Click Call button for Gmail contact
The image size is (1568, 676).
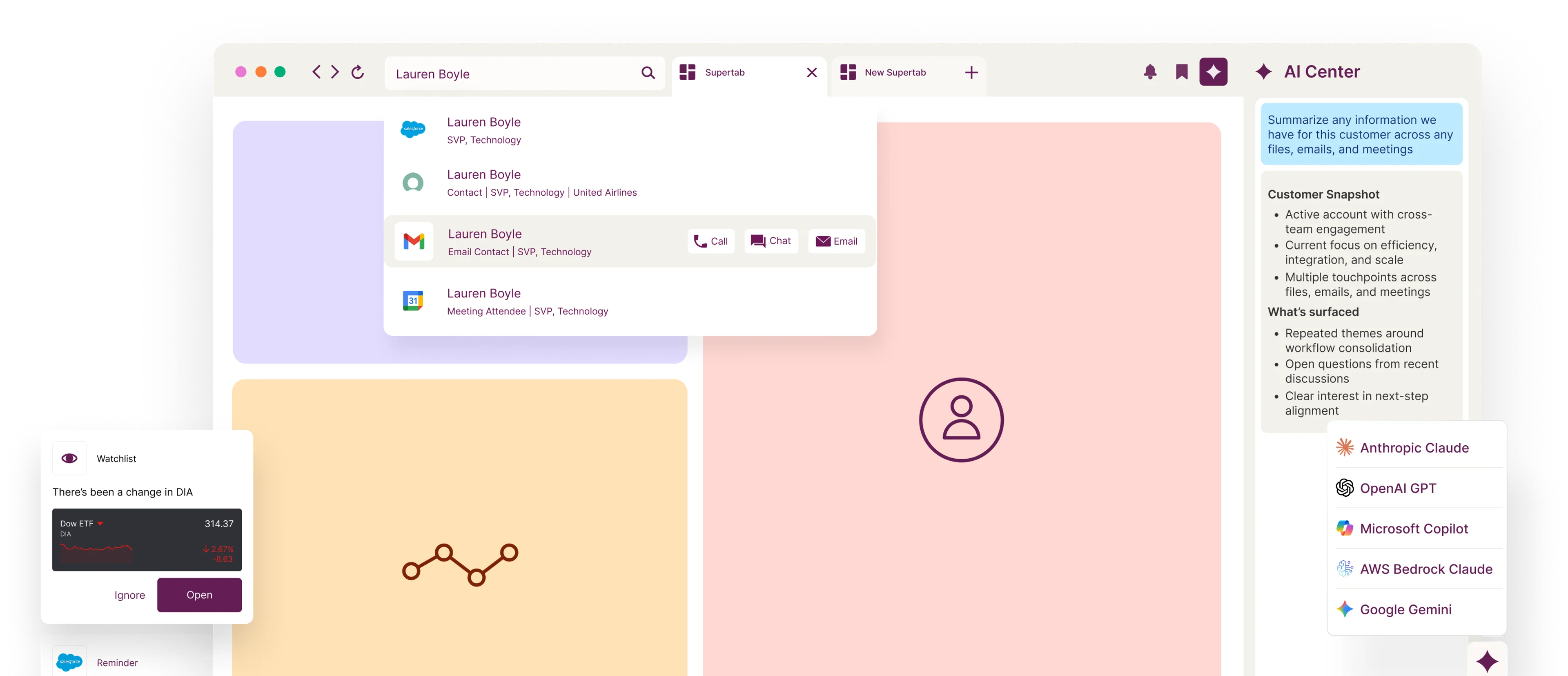coord(711,241)
